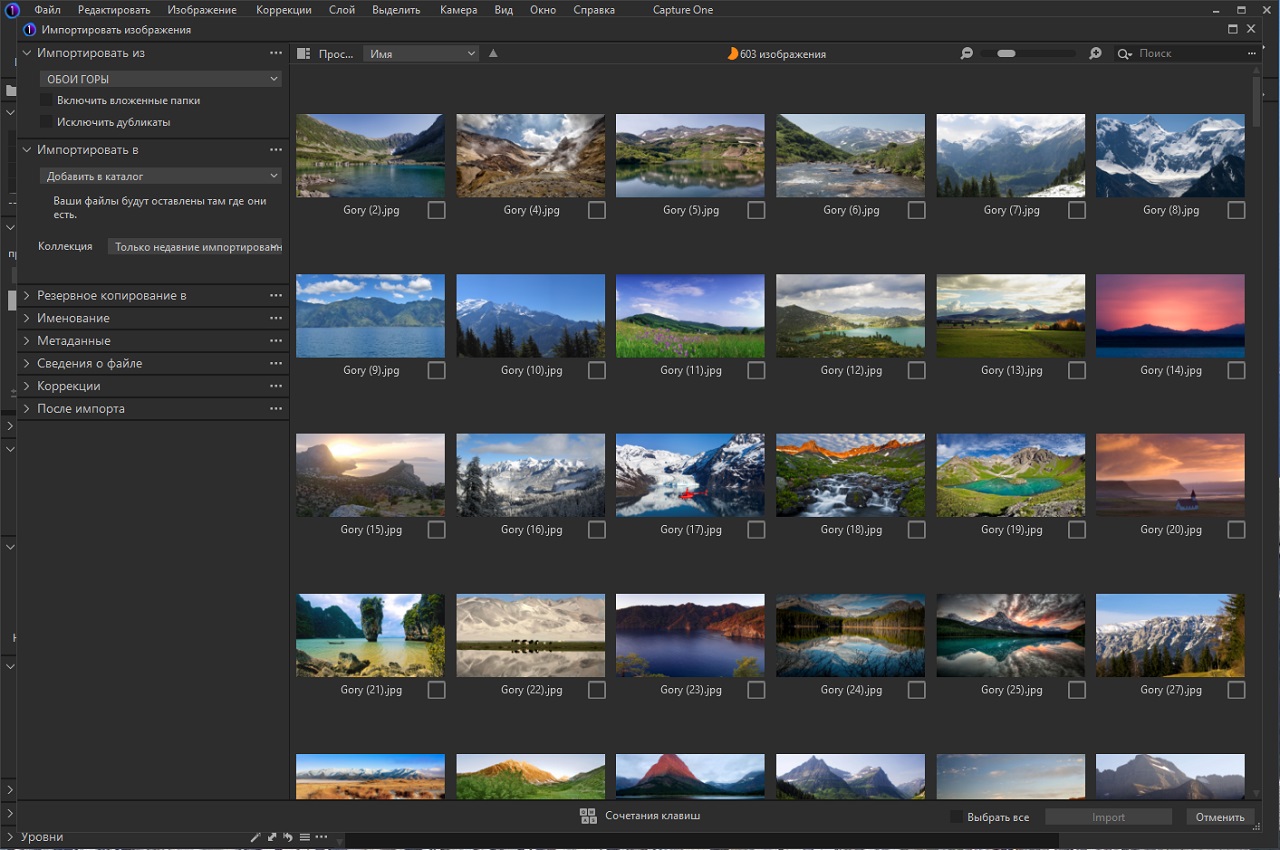Open the Имя sort dropdown

(421, 54)
